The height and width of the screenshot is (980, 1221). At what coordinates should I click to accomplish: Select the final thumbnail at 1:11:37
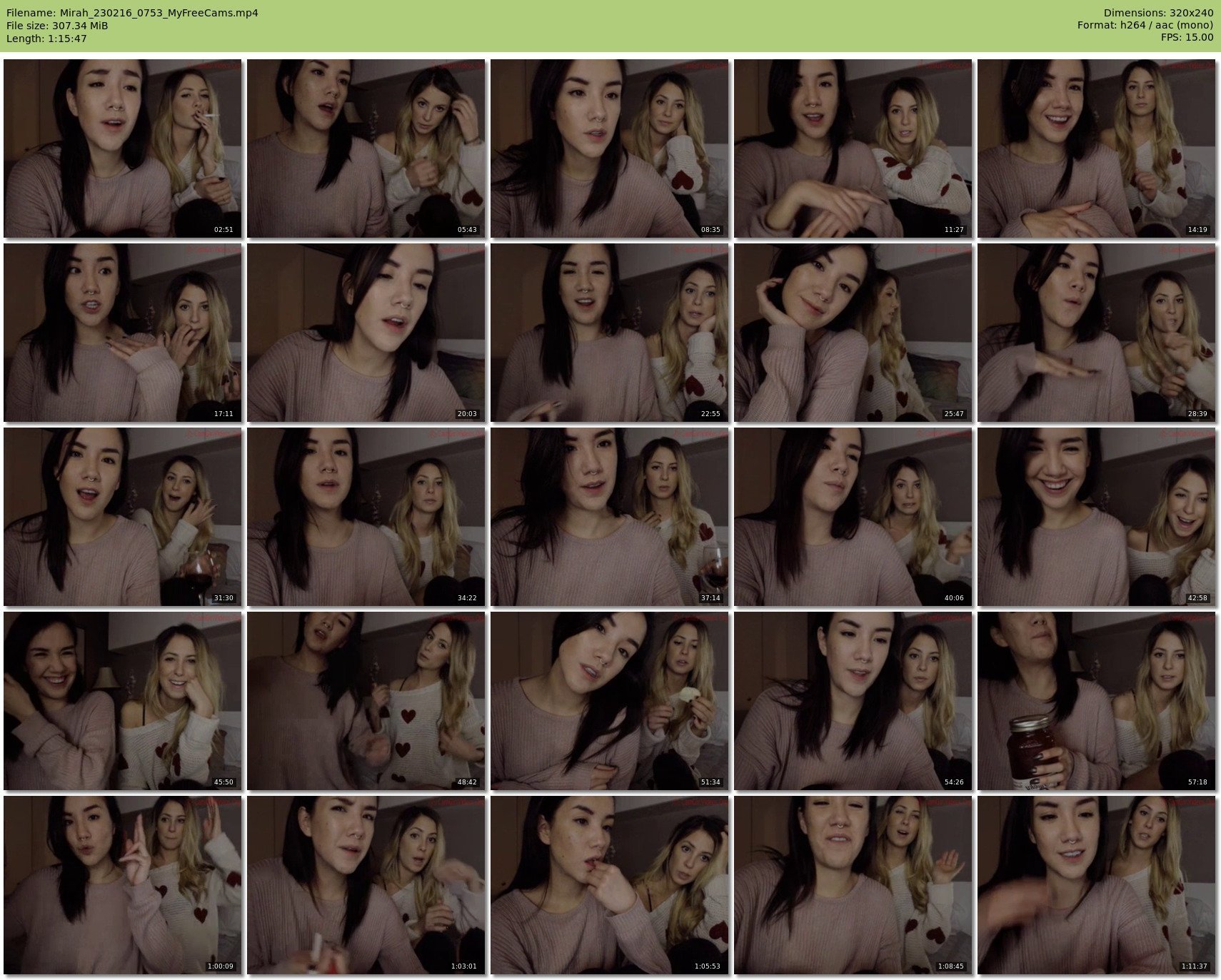pyautogui.click(x=1096, y=885)
